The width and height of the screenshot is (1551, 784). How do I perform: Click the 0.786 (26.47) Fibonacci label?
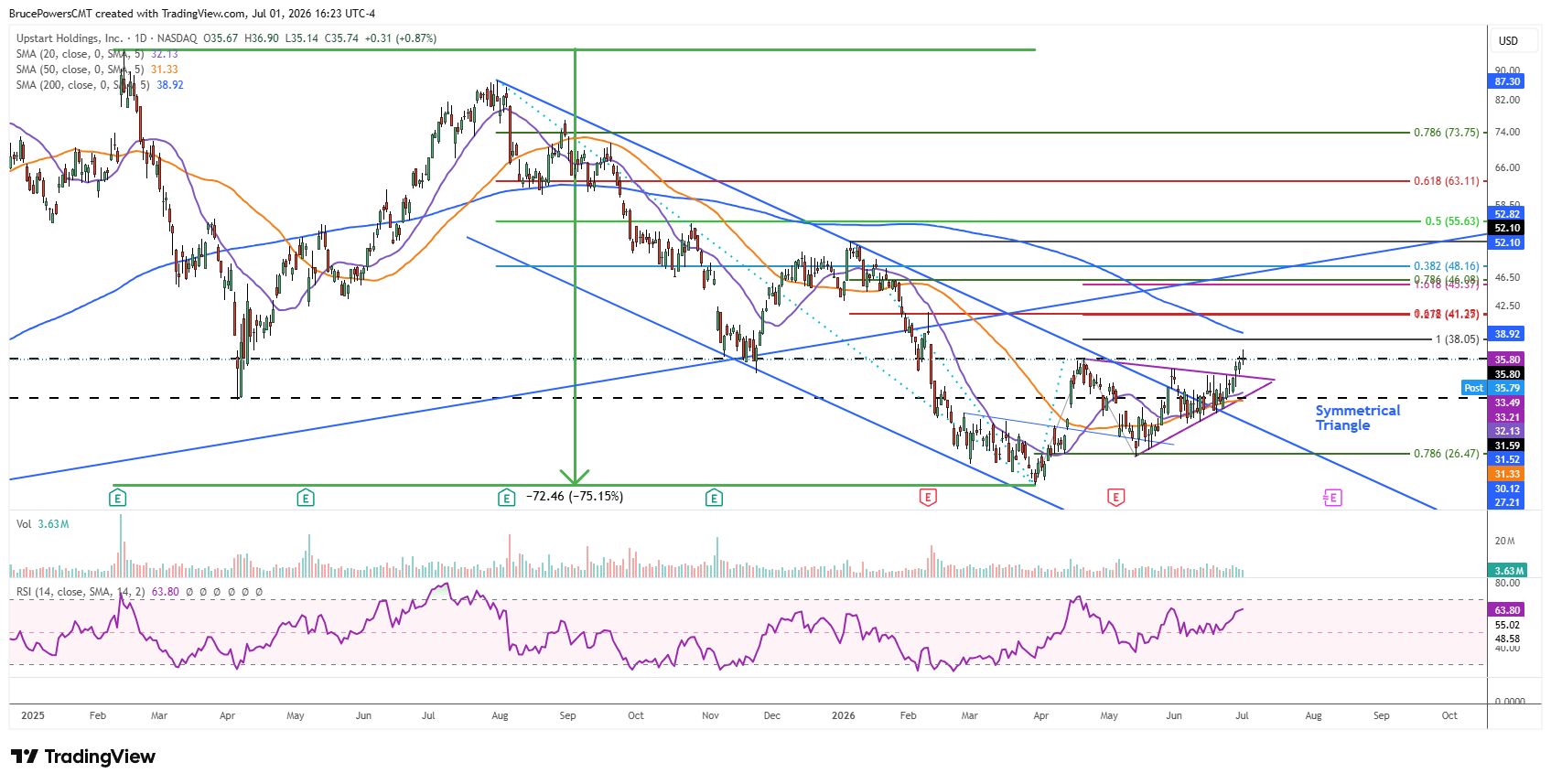tap(1446, 454)
